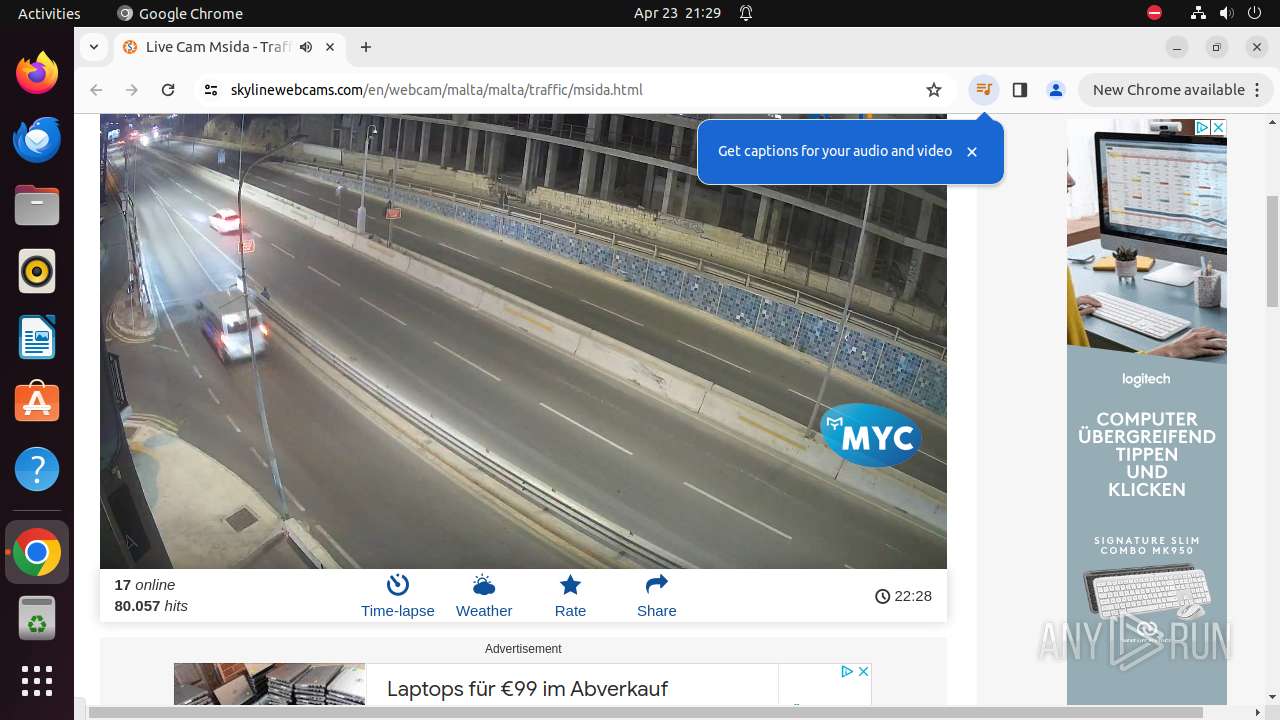This screenshot has width=1280, height=720.
Task: Click the MYC logo on the video
Action: 871,436
